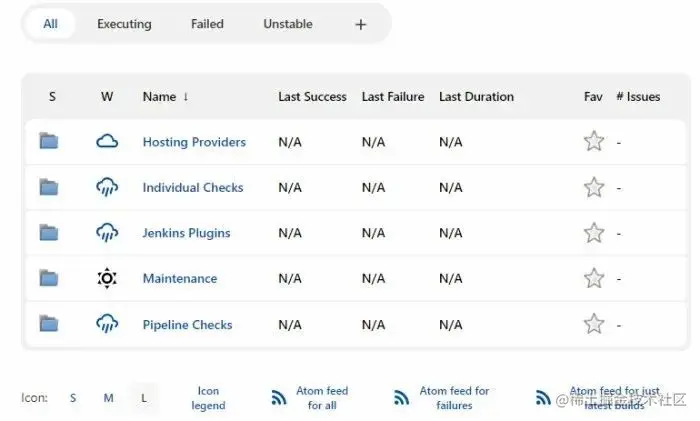Select the small S icon size
Image resolution: width=700 pixels, height=421 pixels.
tap(73, 398)
